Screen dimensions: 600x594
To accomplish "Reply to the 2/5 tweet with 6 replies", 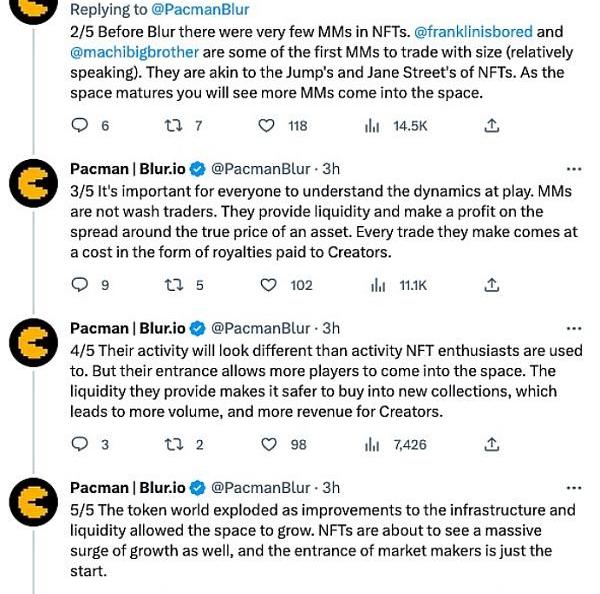I will point(82,126).
